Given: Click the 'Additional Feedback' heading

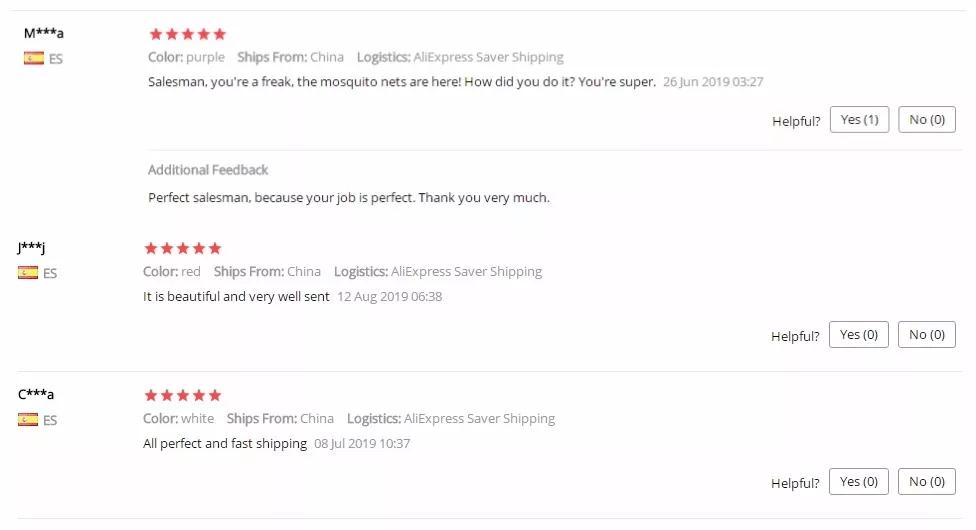Looking at the screenshot, I should [x=208, y=170].
